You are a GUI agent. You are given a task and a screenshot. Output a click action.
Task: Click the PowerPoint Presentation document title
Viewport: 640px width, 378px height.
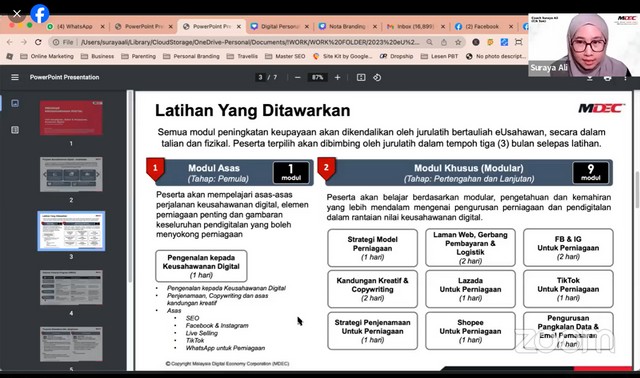click(x=64, y=77)
